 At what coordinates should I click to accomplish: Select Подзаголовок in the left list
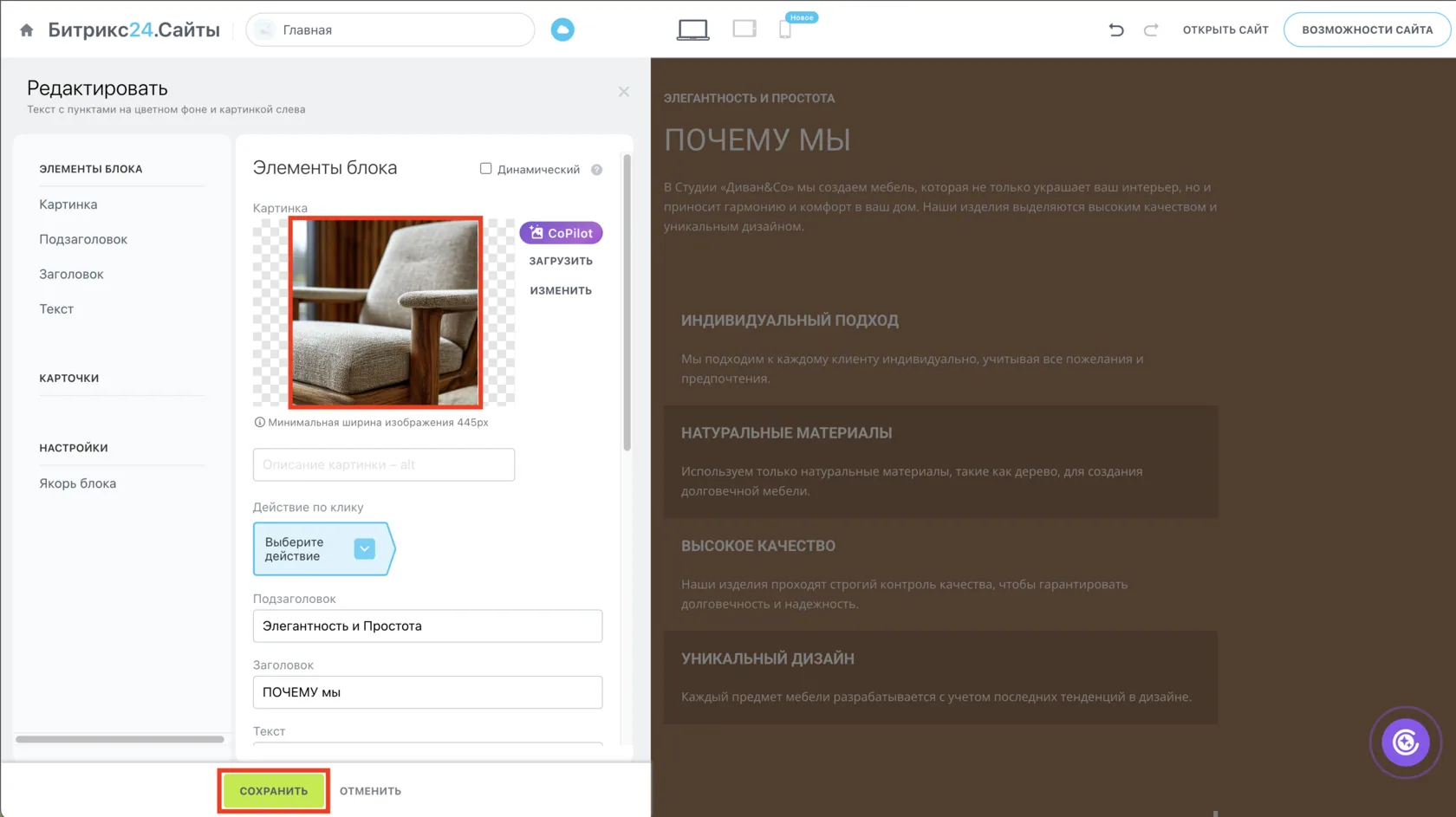83,239
